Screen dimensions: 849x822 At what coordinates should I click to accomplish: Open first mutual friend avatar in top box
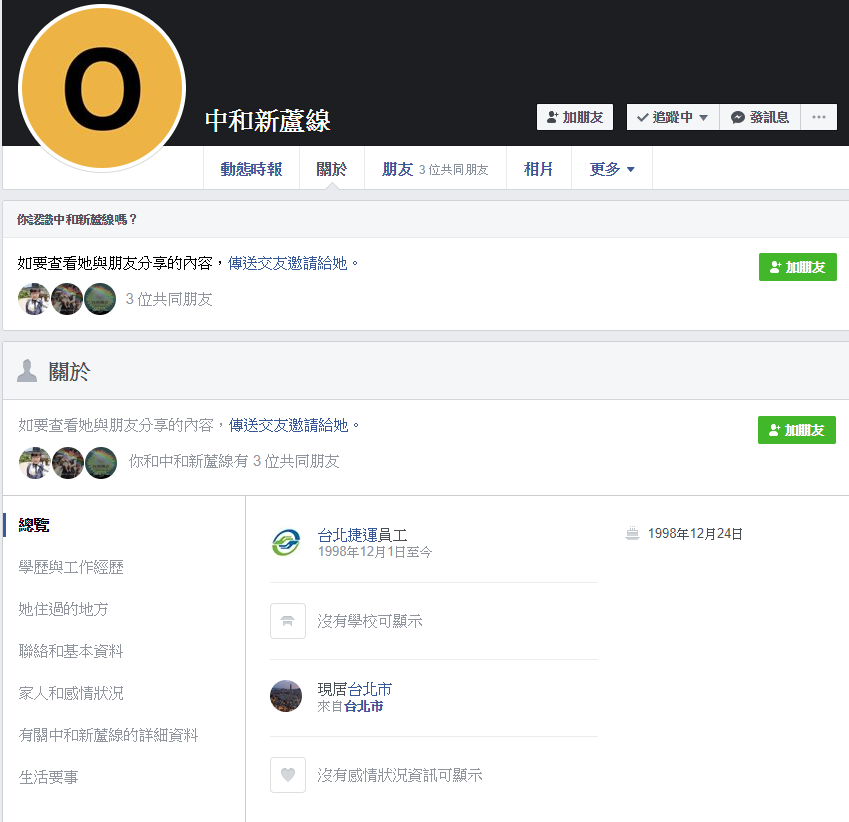tap(34, 299)
